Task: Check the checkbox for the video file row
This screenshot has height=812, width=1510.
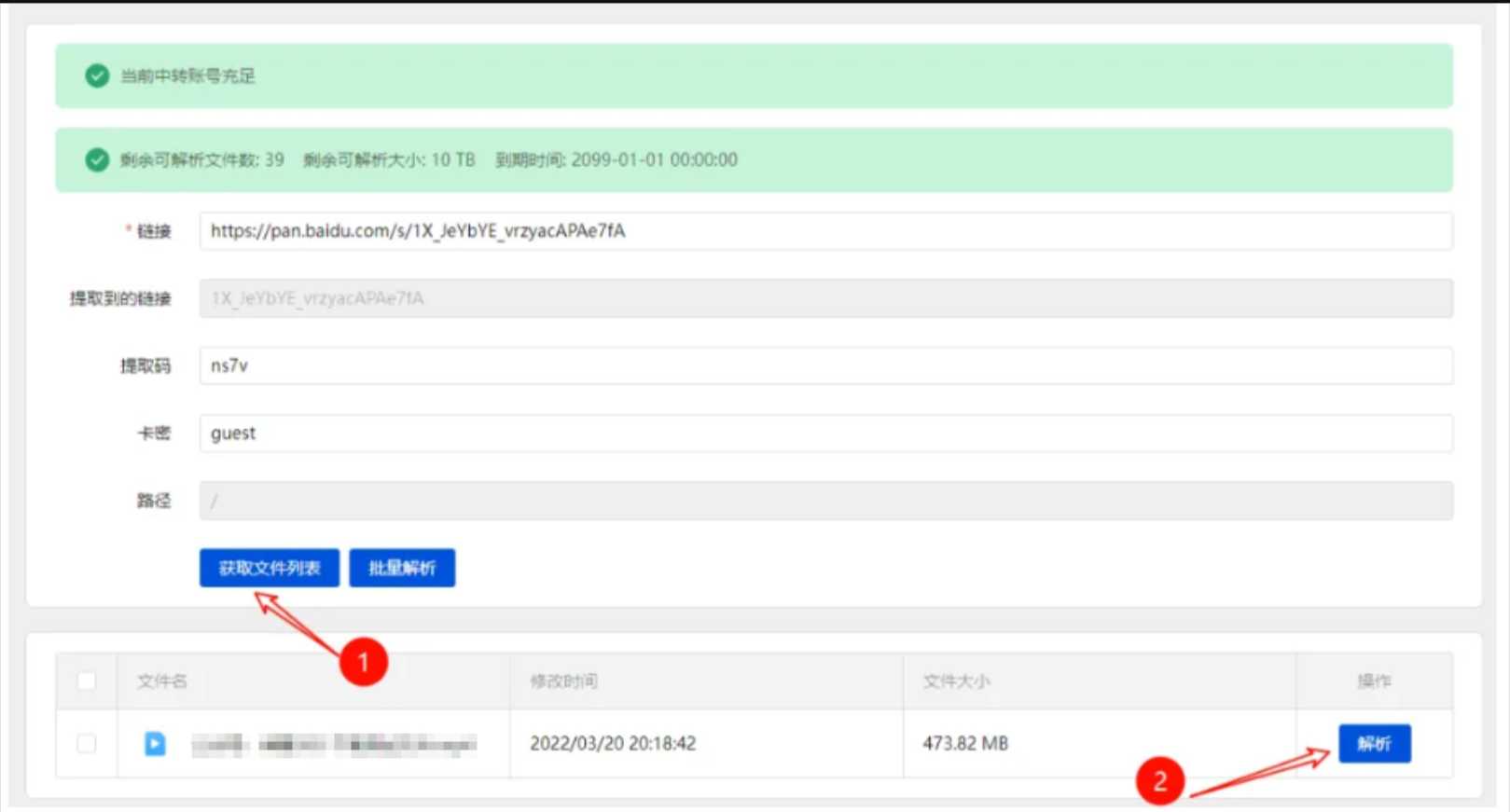Action: coord(87,743)
